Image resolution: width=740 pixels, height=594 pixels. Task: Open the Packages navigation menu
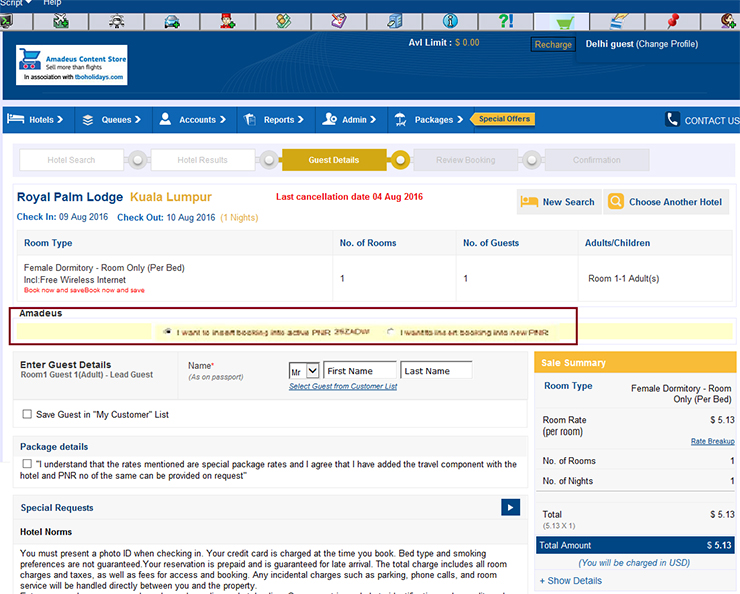pos(427,120)
